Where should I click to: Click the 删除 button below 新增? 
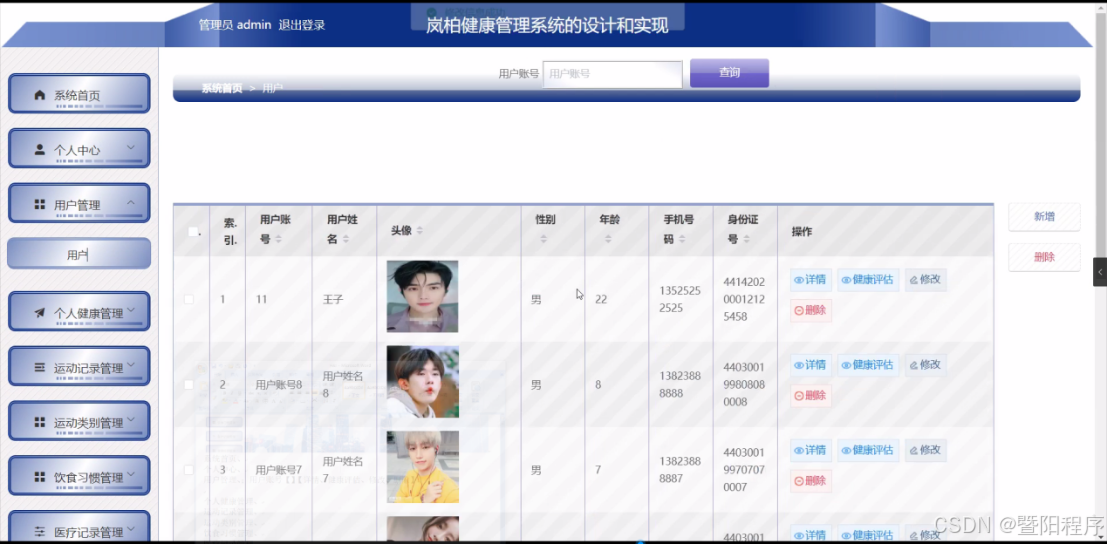point(1044,257)
